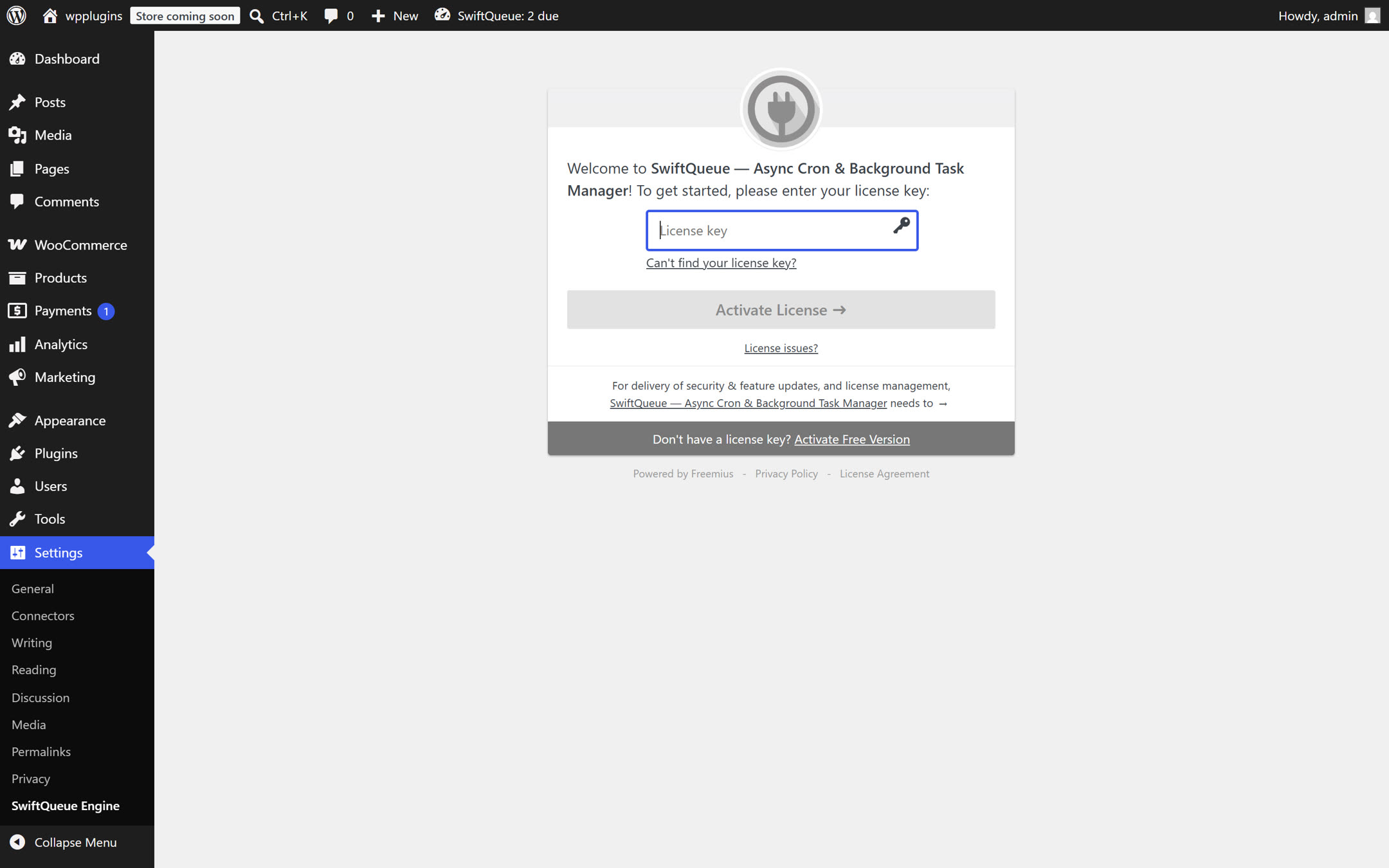Image resolution: width=1389 pixels, height=868 pixels.
Task: Expand permissions arrow after 'needs to'
Action: (943, 404)
